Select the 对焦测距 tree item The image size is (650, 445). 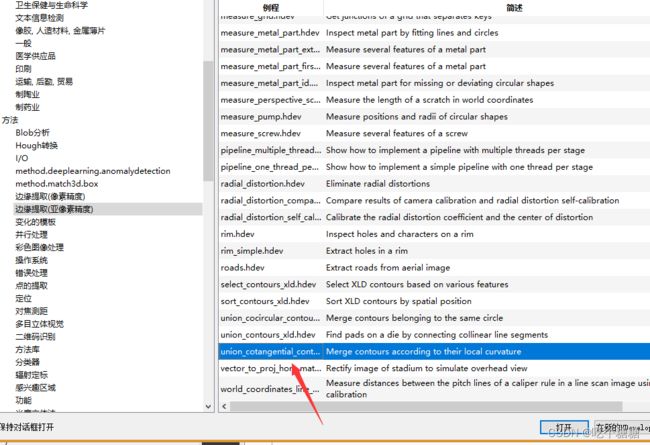point(32,311)
